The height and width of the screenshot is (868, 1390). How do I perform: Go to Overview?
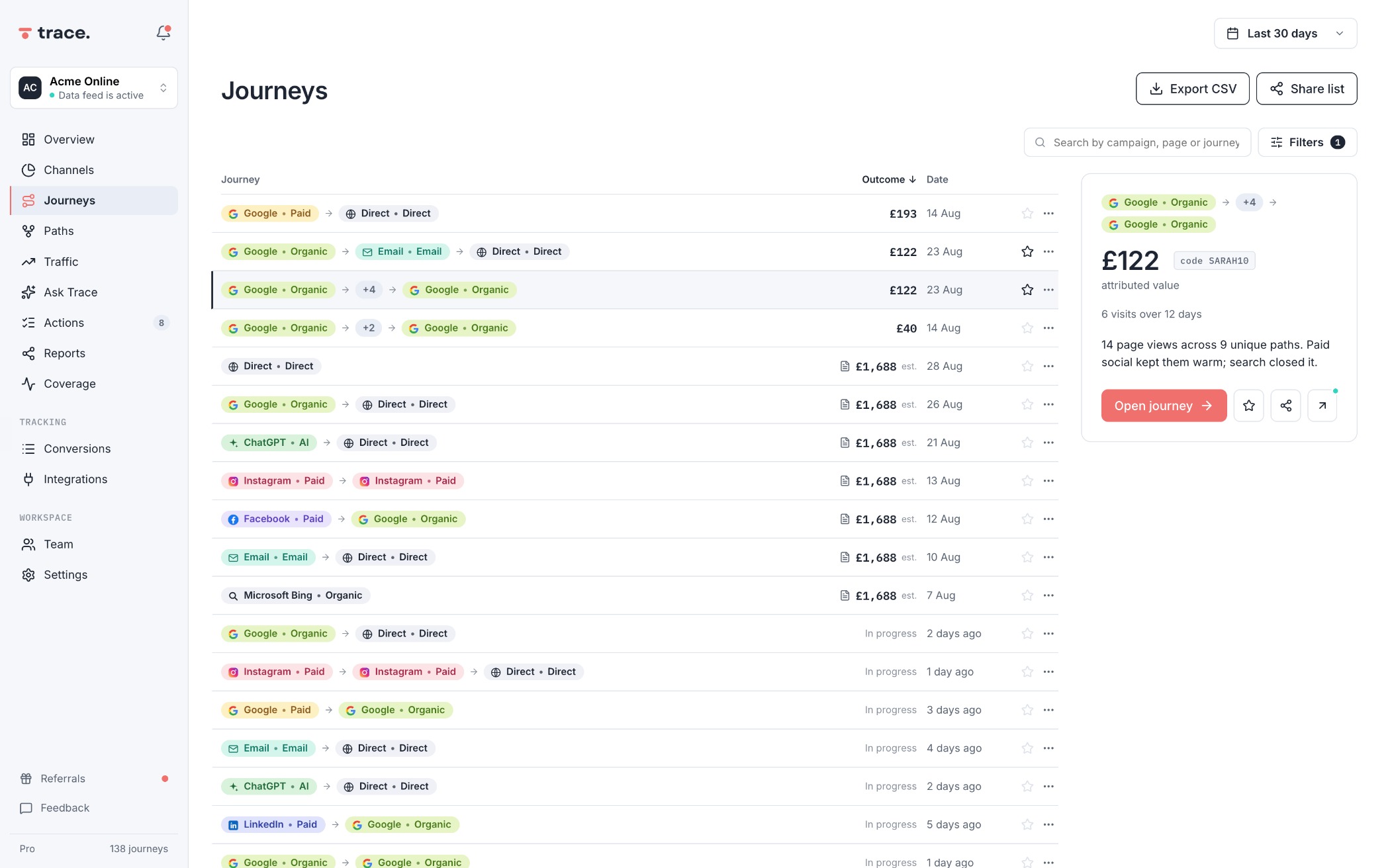(94, 140)
